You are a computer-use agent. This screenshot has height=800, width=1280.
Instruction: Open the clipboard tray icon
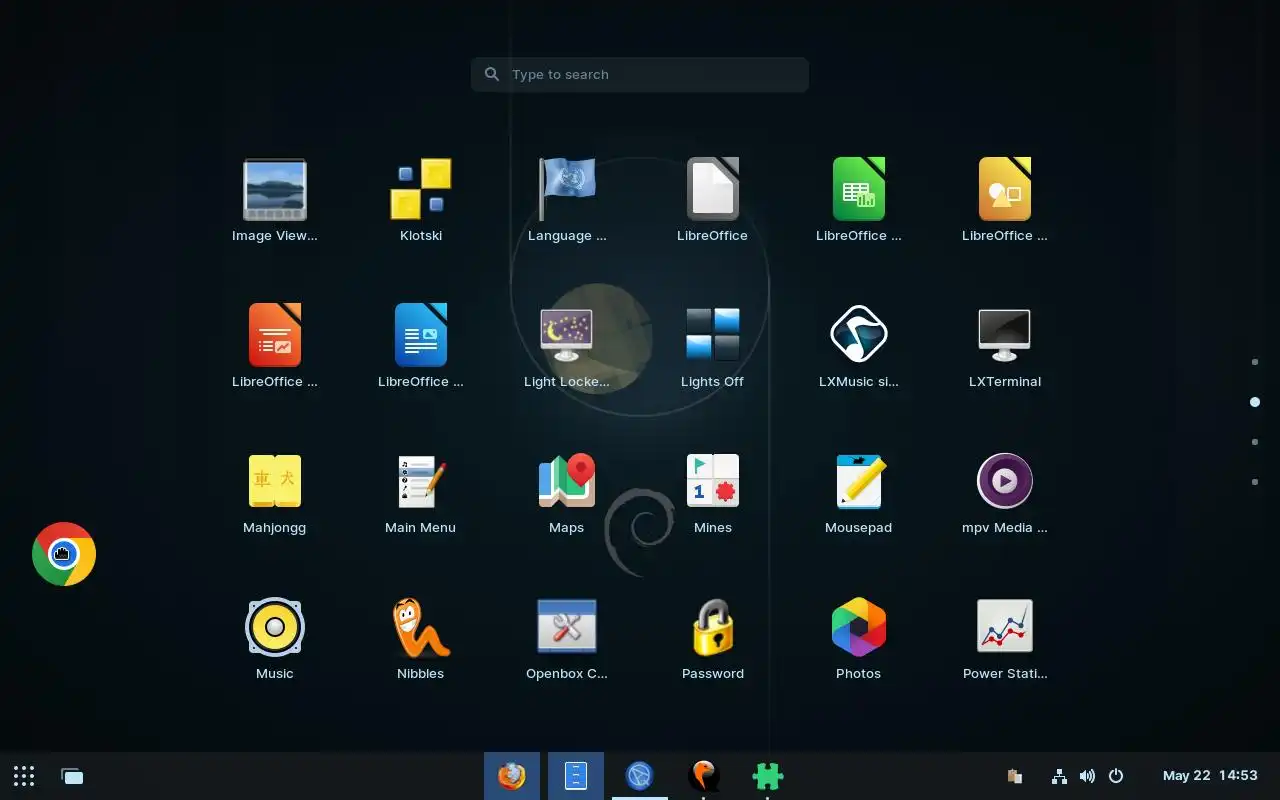(1015, 776)
